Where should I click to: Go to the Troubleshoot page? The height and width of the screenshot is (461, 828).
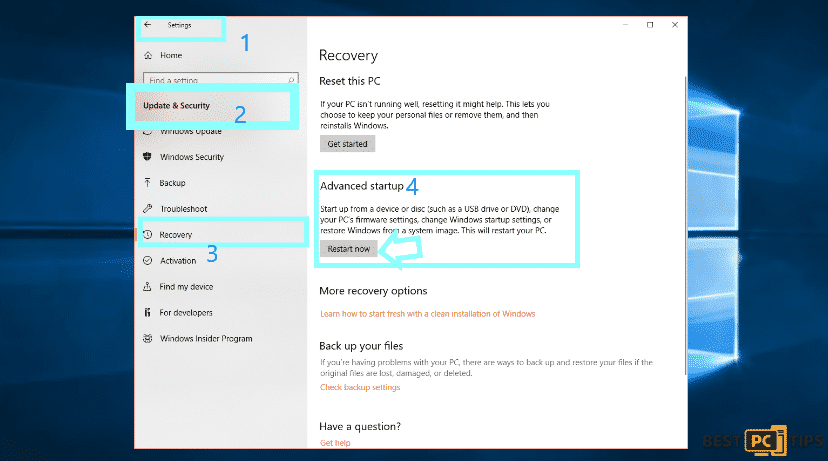point(184,209)
